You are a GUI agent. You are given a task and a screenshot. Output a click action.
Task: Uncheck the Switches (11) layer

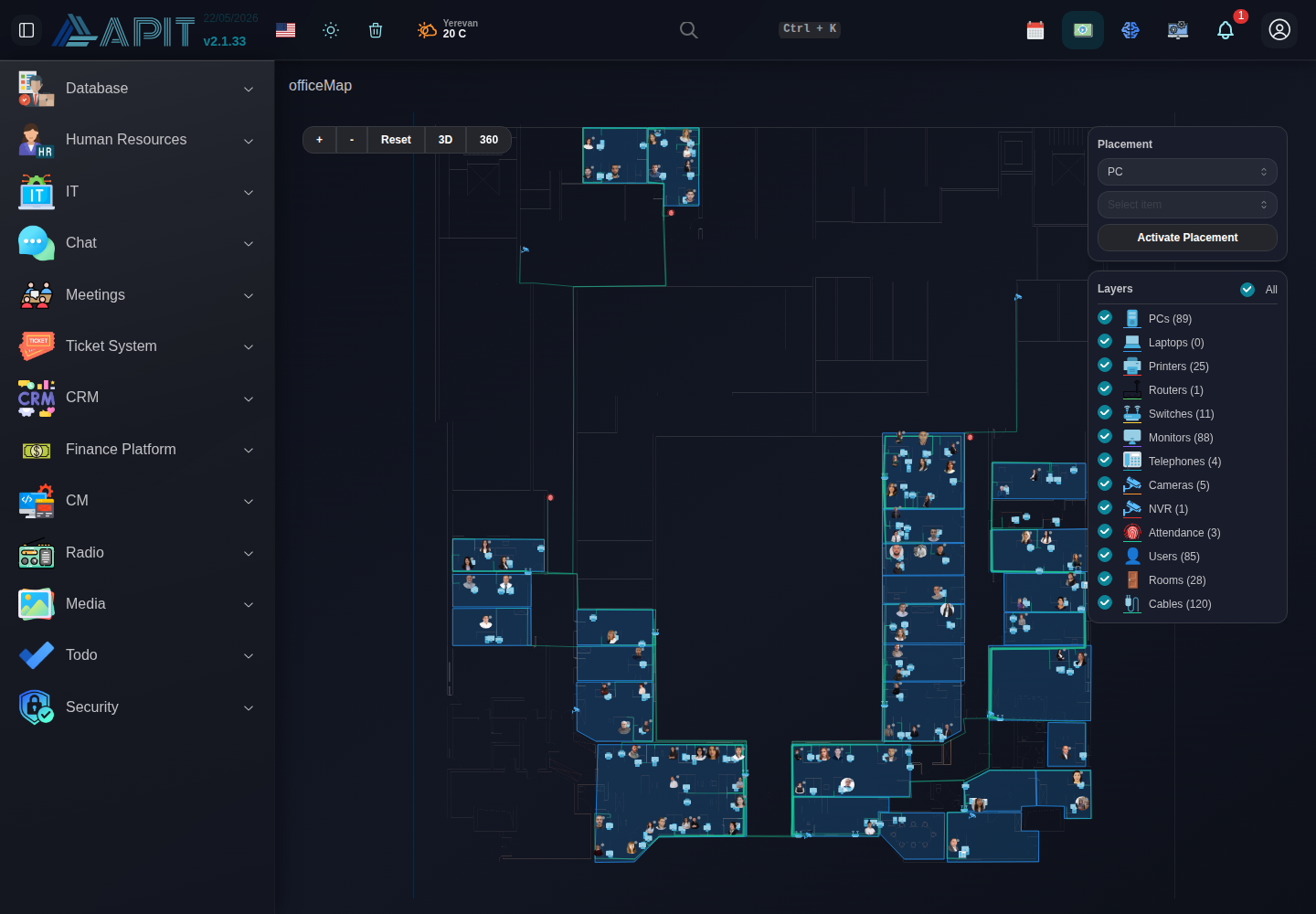[1105, 412]
